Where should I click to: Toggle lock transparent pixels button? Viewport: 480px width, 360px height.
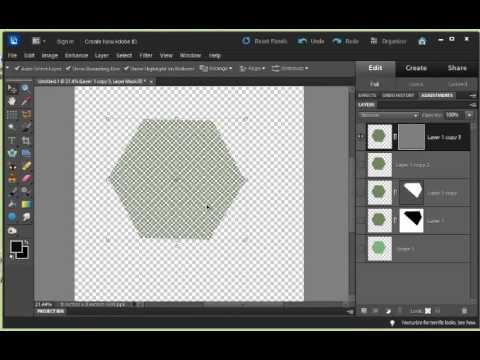pyautogui.click(x=428, y=311)
